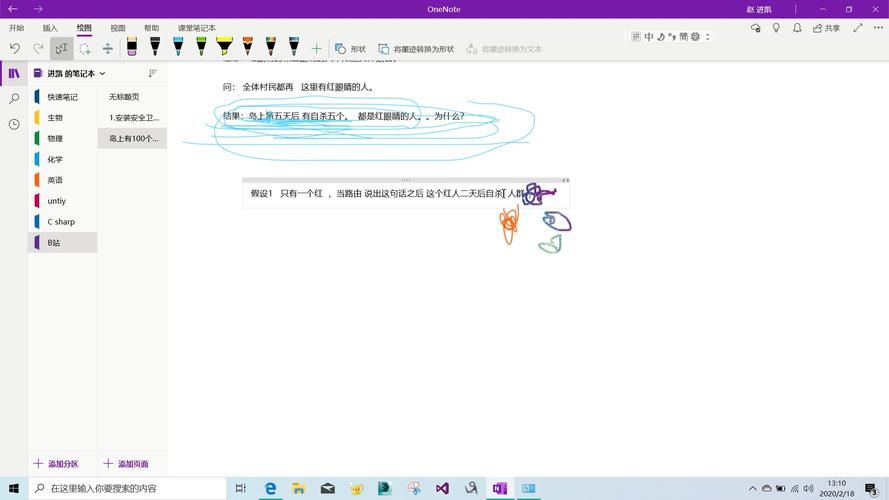The image size is (889, 500).
Task: Open File Explorer from taskbar
Action: (299, 488)
